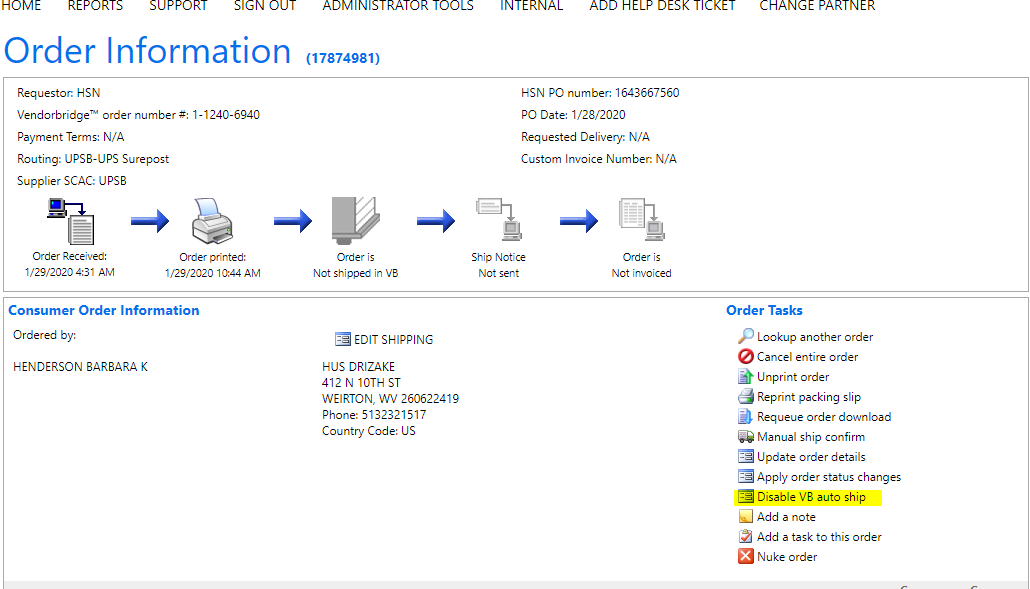Click the Order printed printer icon

pos(212,221)
